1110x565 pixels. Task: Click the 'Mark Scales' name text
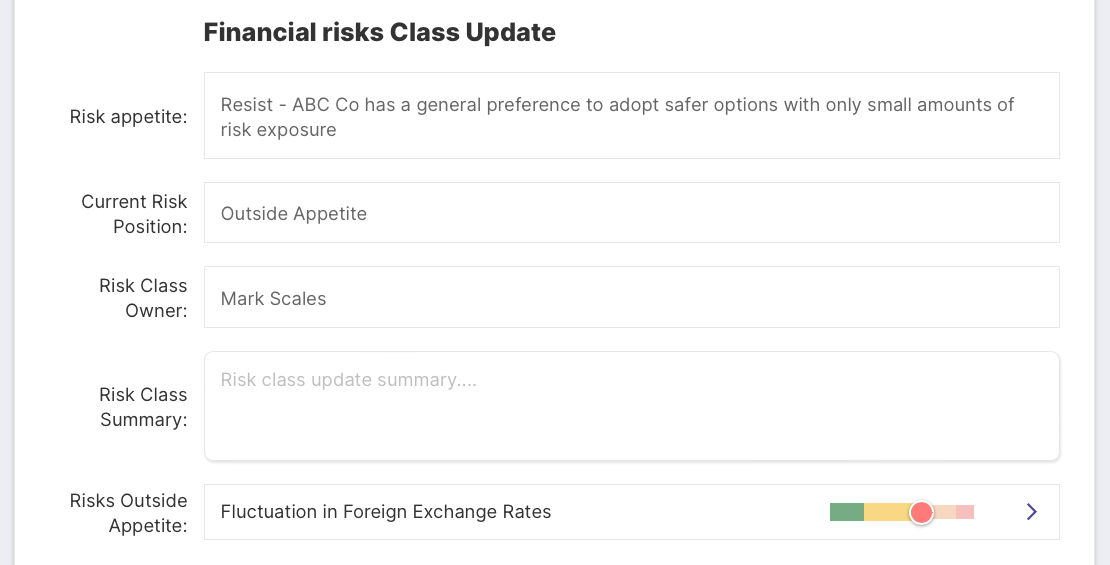pos(273,299)
